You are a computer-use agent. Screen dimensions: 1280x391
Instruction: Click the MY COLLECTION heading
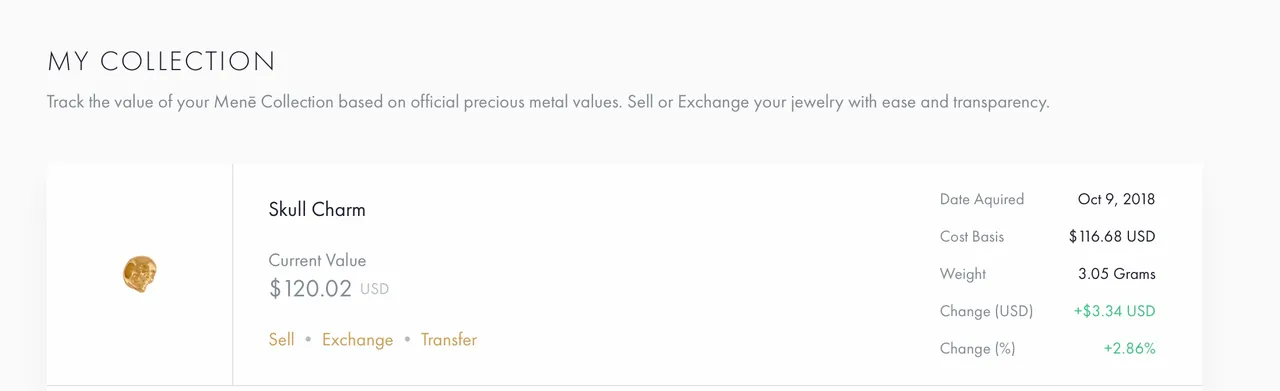(161, 62)
